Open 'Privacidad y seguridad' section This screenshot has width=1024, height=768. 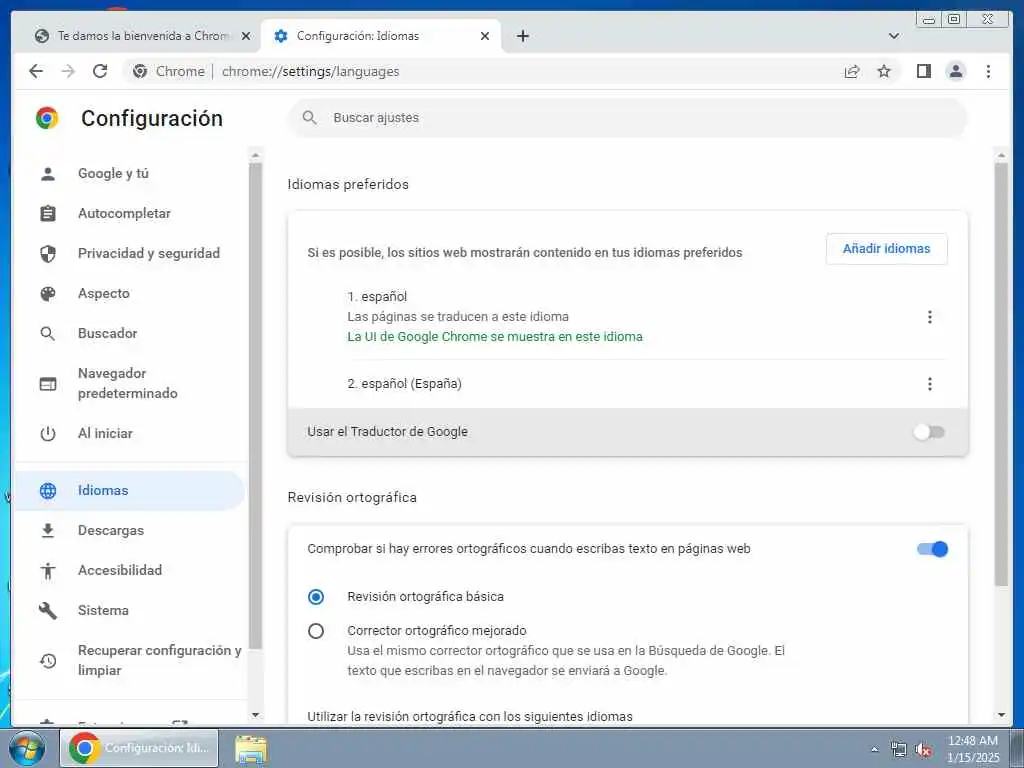[131, 253]
